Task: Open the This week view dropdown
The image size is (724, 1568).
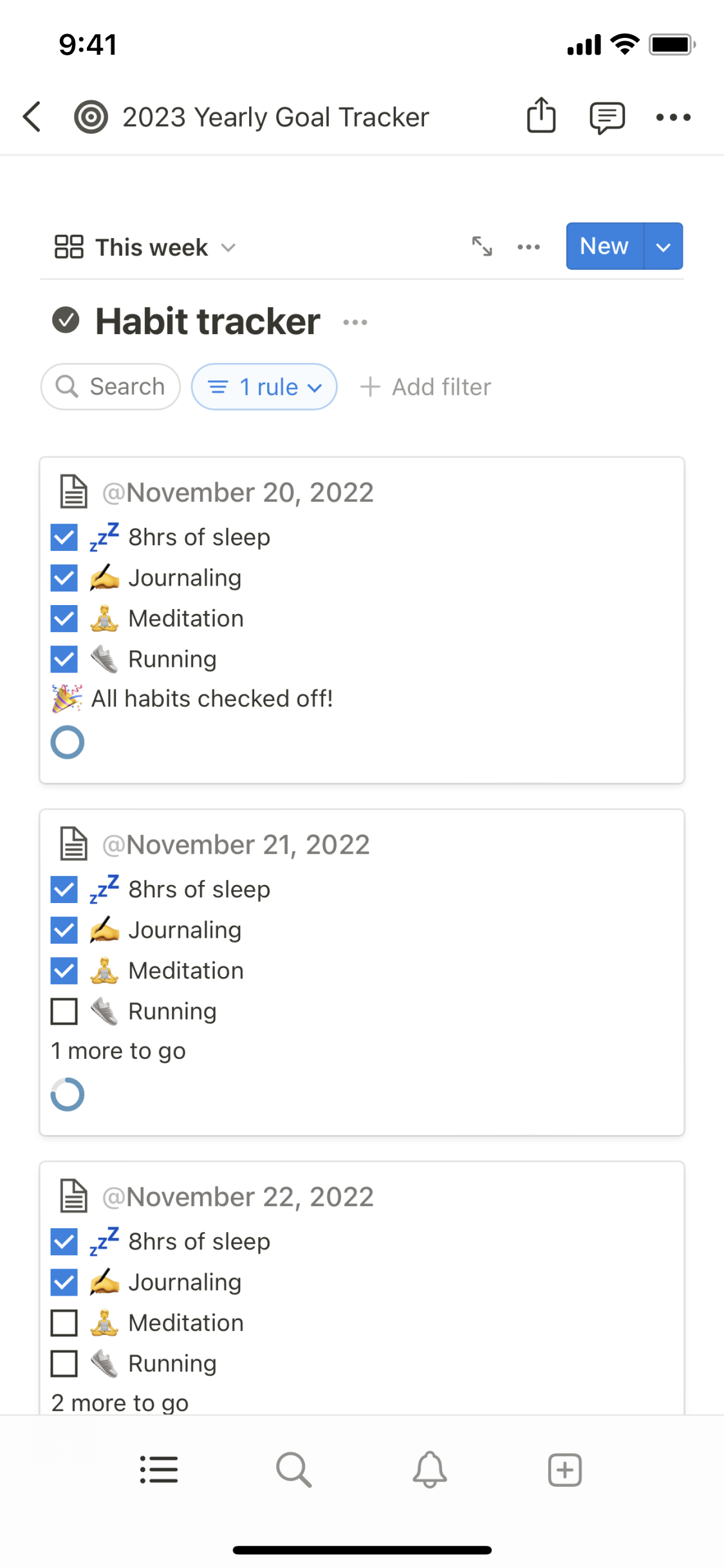Action: (147, 247)
